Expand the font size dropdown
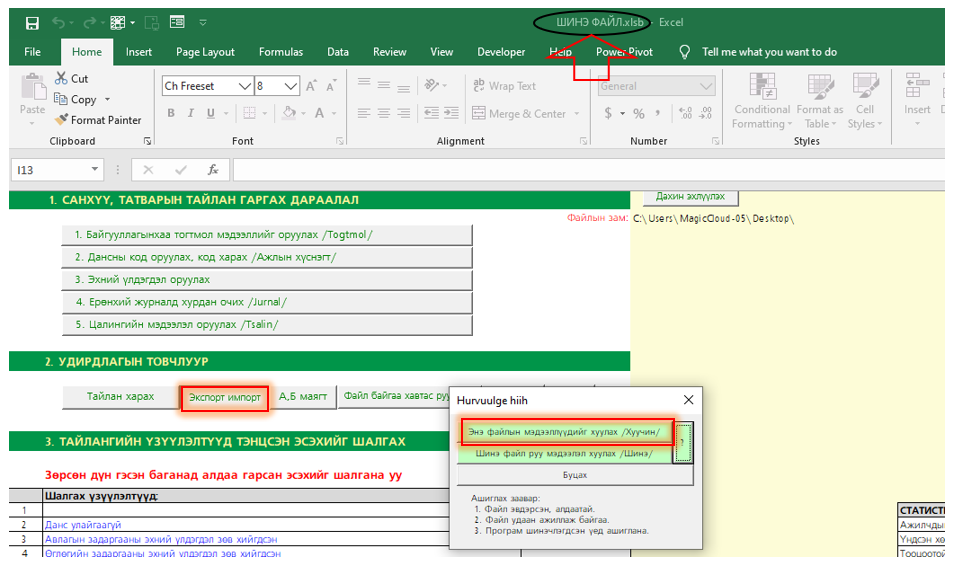954x567 pixels. [x=293, y=87]
